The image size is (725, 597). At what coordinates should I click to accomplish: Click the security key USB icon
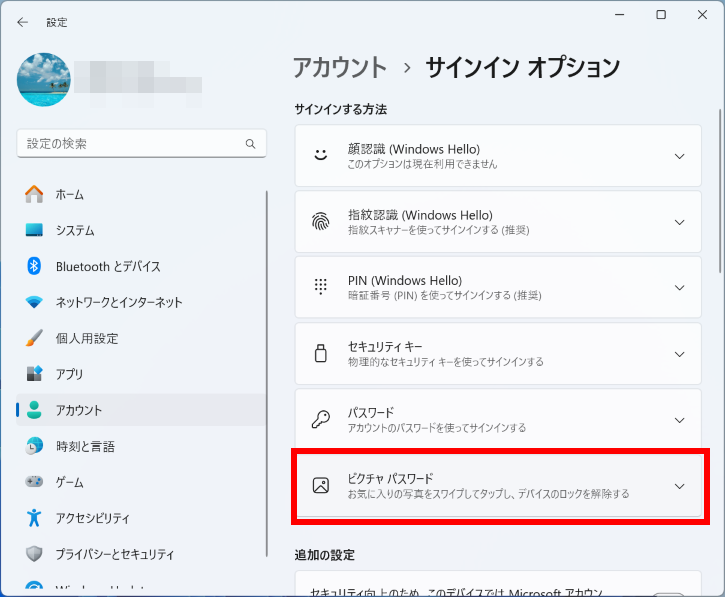321,353
